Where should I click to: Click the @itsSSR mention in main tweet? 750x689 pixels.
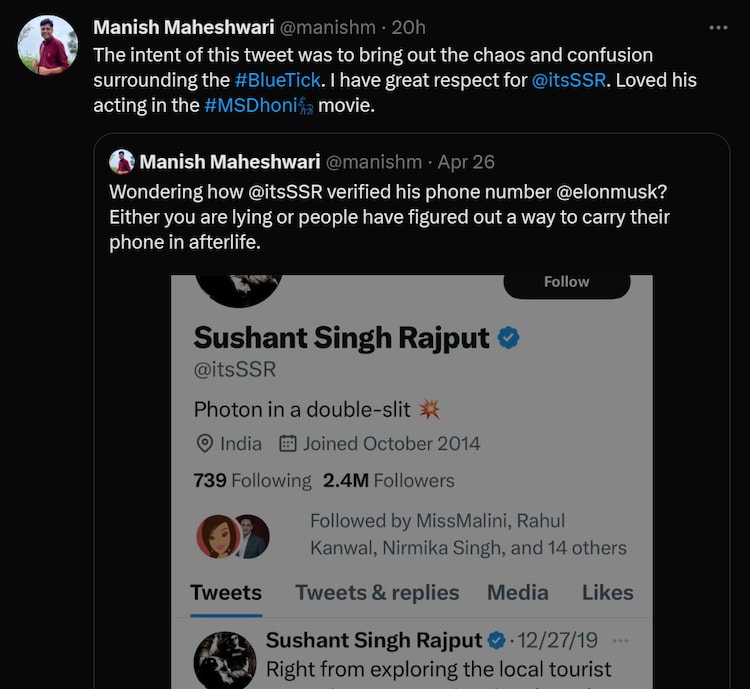tap(569, 80)
